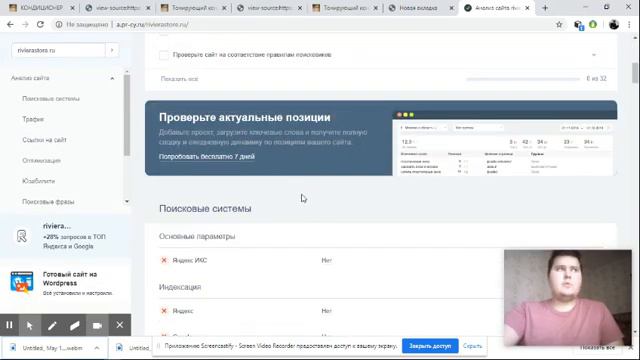Screen dimensions: 640x360
Task: Bookmark this page with the star icon
Action: [559, 24]
